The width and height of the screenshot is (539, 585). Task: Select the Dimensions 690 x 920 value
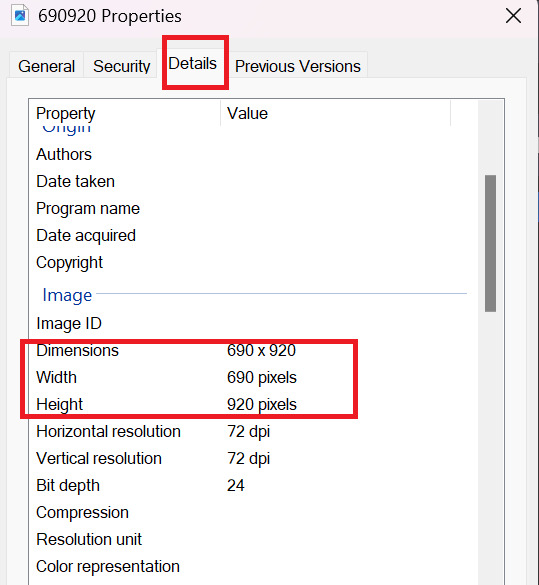coord(261,350)
